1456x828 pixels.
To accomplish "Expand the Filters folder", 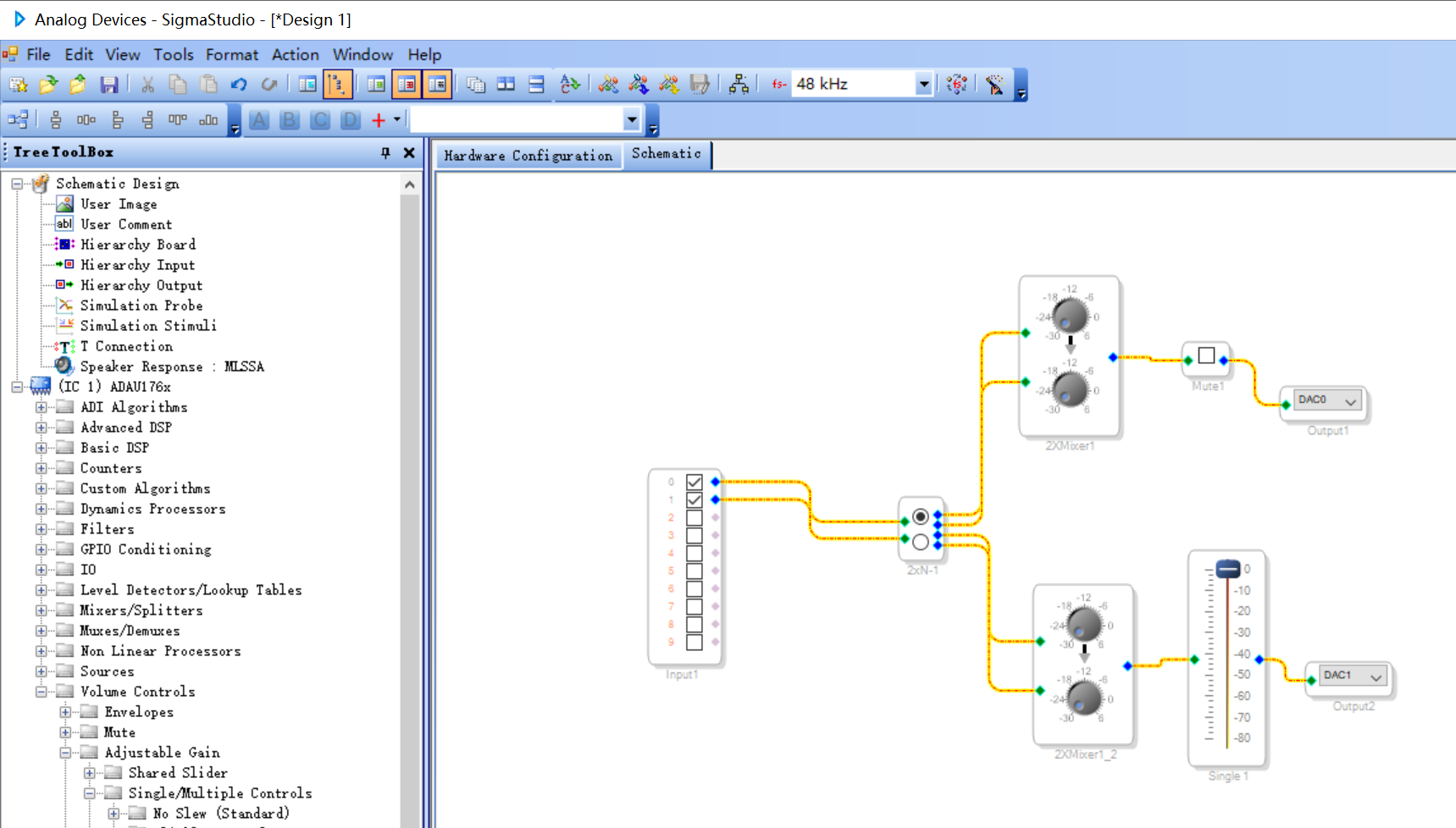I will coord(41,529).
